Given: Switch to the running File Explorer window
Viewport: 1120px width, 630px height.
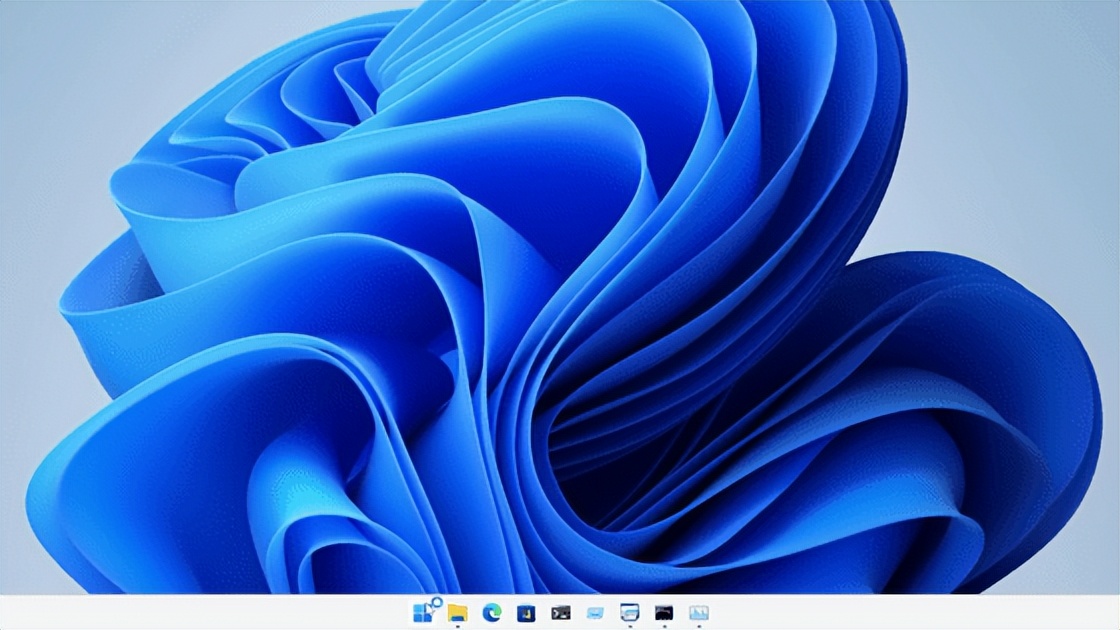Looking at the screenshot, I should point(458,612).
